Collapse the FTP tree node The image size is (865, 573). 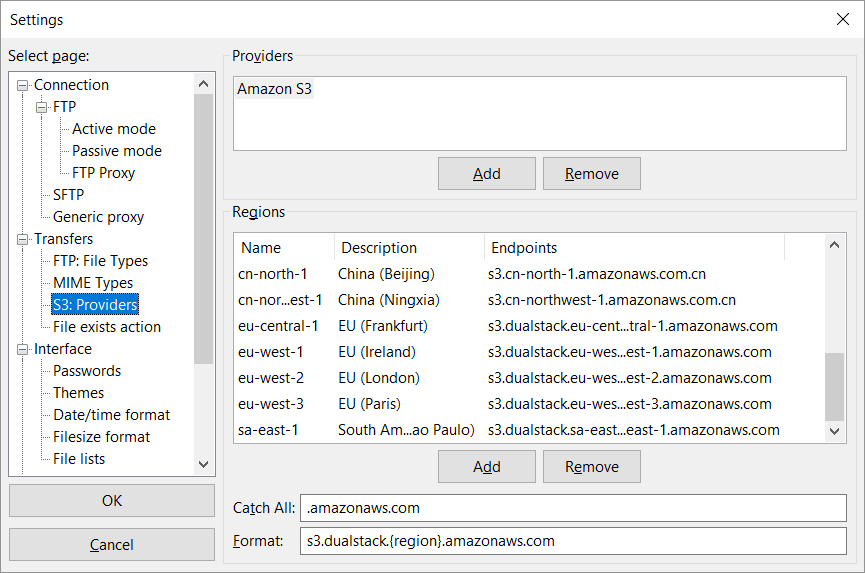(42, 107)
